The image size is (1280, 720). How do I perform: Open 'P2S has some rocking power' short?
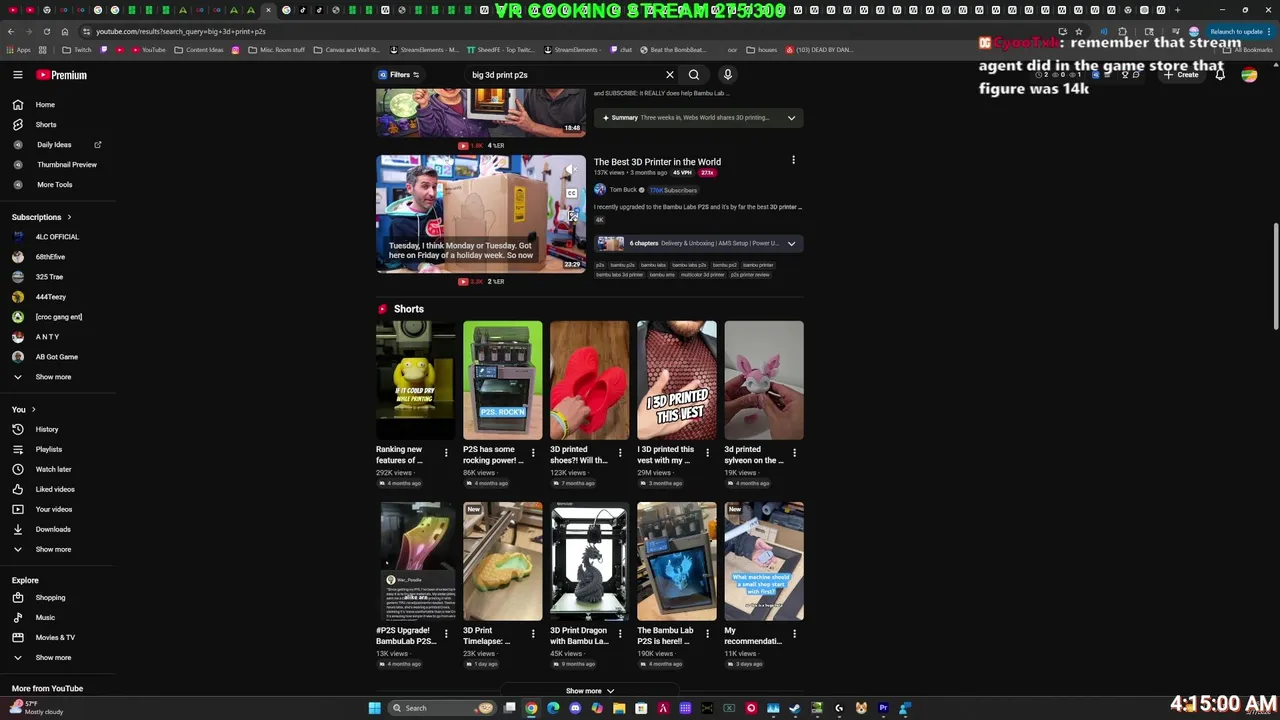502,380
